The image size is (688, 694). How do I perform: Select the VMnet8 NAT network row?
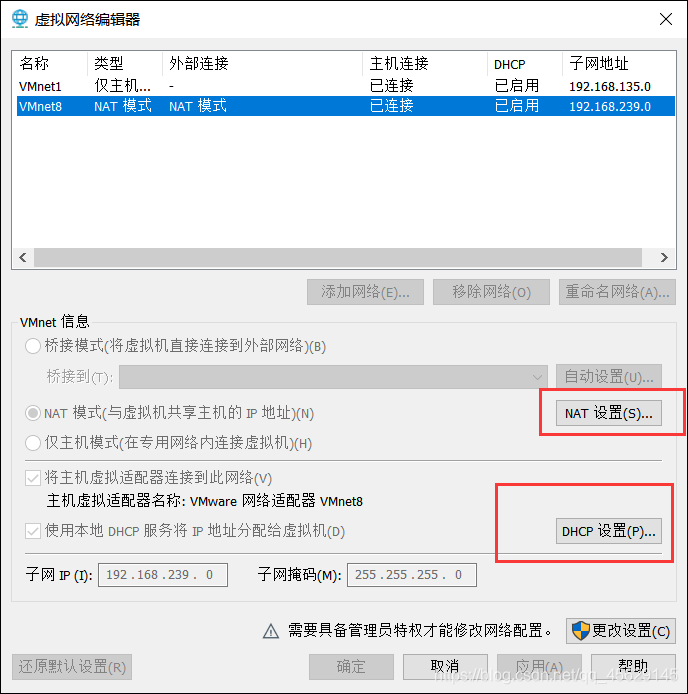[346, 106]
